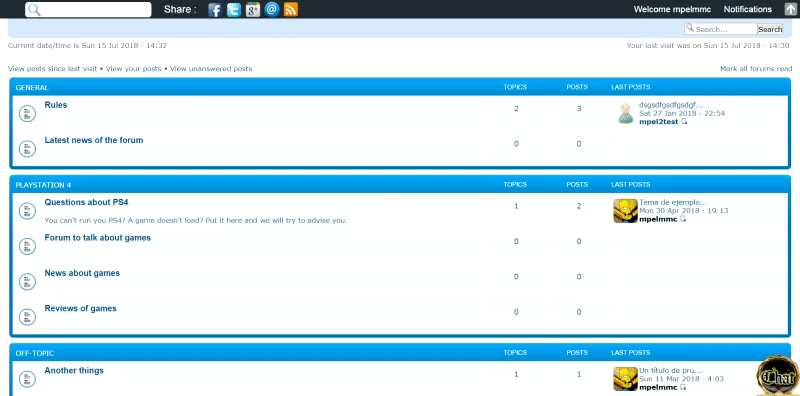Open the Un título de pru... topic
This screenshot has height=396, width=800.
click(670, 371)
